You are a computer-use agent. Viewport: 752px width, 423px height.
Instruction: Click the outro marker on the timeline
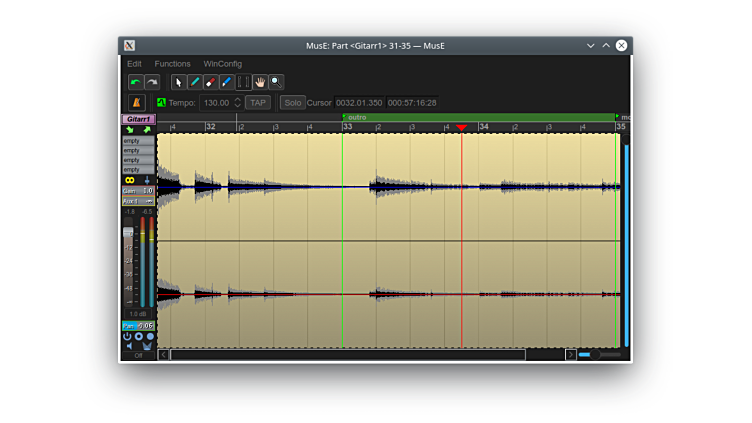tap(356, 118)
